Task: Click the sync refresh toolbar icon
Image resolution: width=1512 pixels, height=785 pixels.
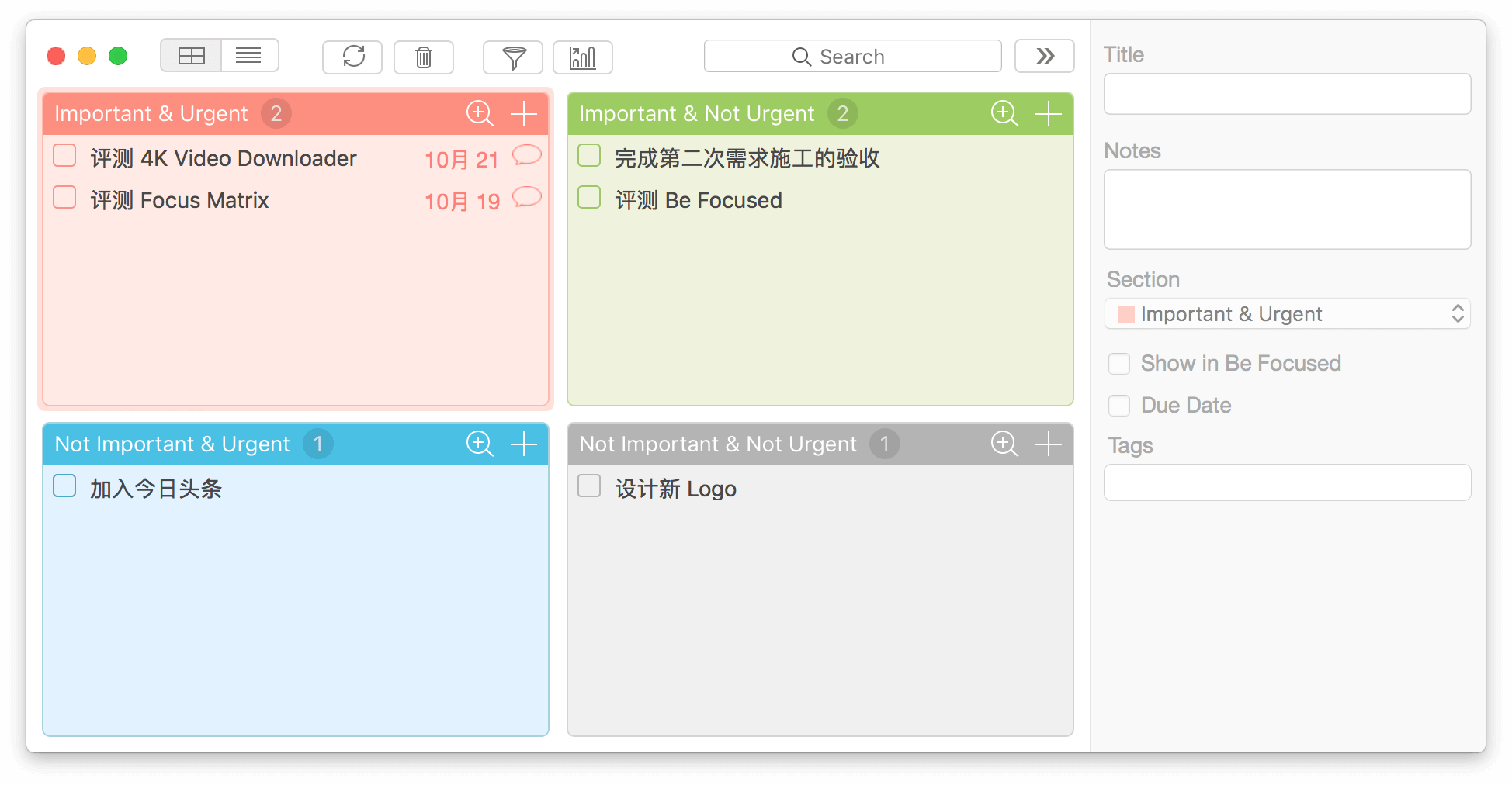Action: [353, 57]
